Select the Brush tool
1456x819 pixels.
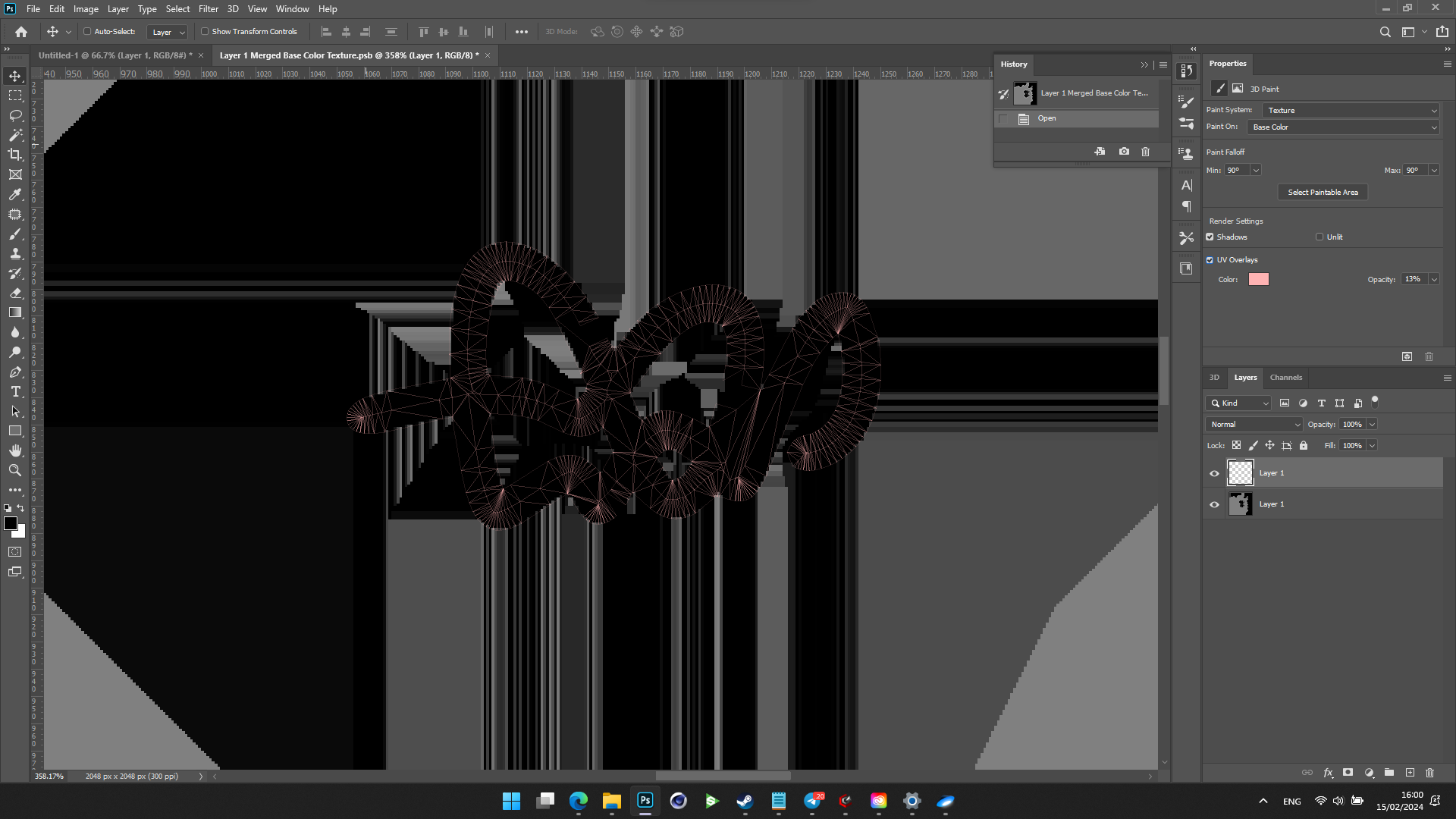[x=15, y=234]
